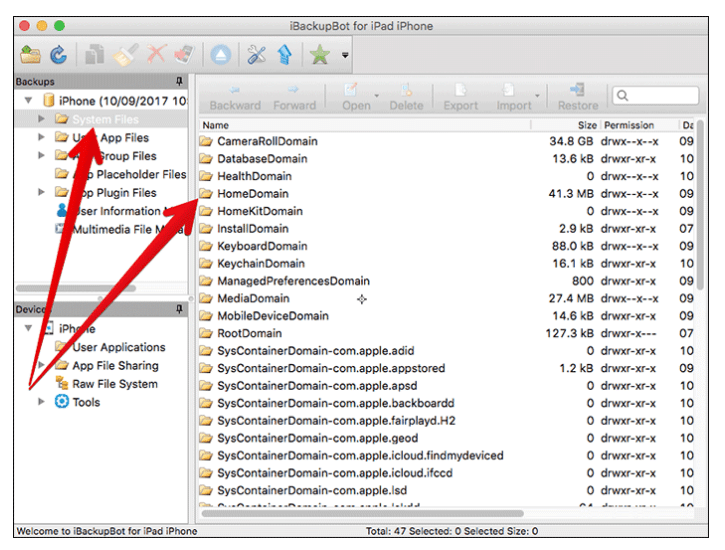Click the Restore button
The image size is (725, 550).
pos(577,96)
